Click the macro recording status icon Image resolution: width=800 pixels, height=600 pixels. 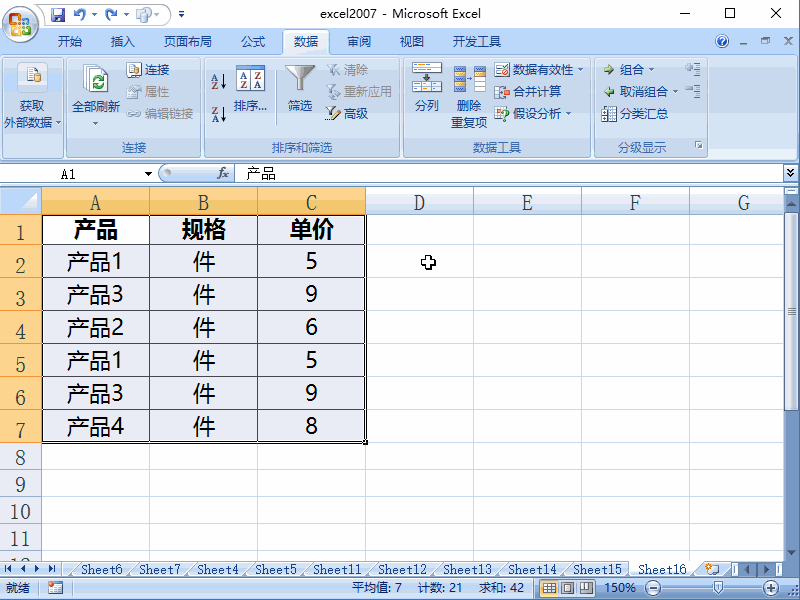tap(56, 588)
